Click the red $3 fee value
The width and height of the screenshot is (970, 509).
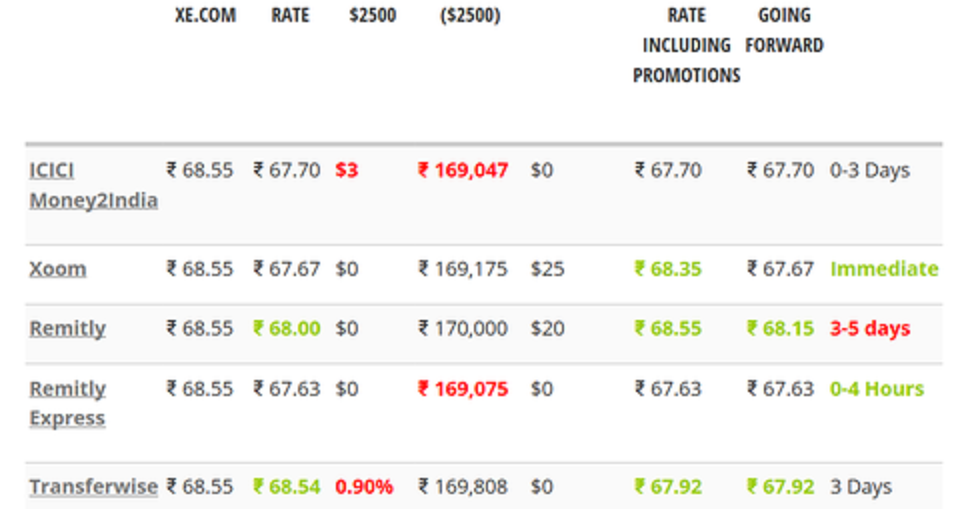pos(346,170)
